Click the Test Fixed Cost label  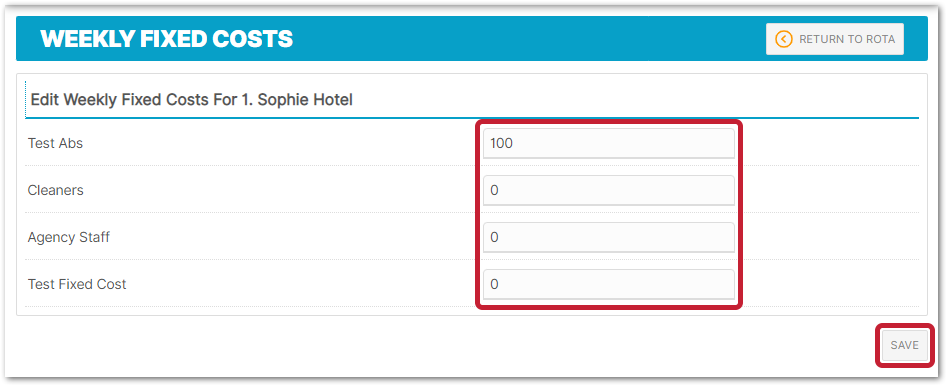[x=77, y=284]
